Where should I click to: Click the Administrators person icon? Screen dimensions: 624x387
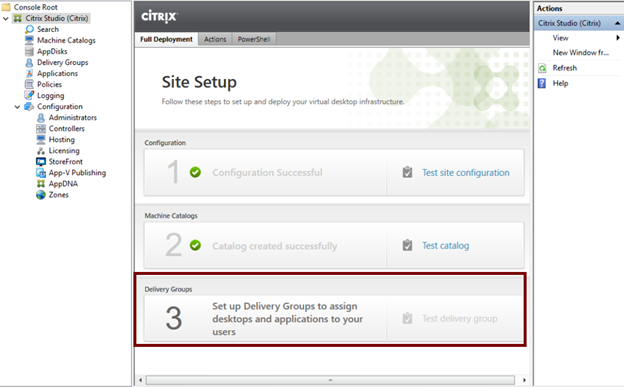[x=41, y=118]
